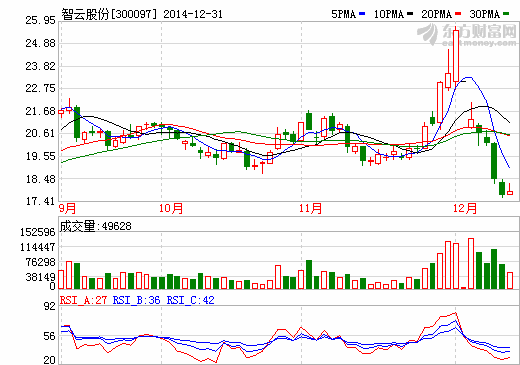Click the 5PMA legend label

(344, 14)
